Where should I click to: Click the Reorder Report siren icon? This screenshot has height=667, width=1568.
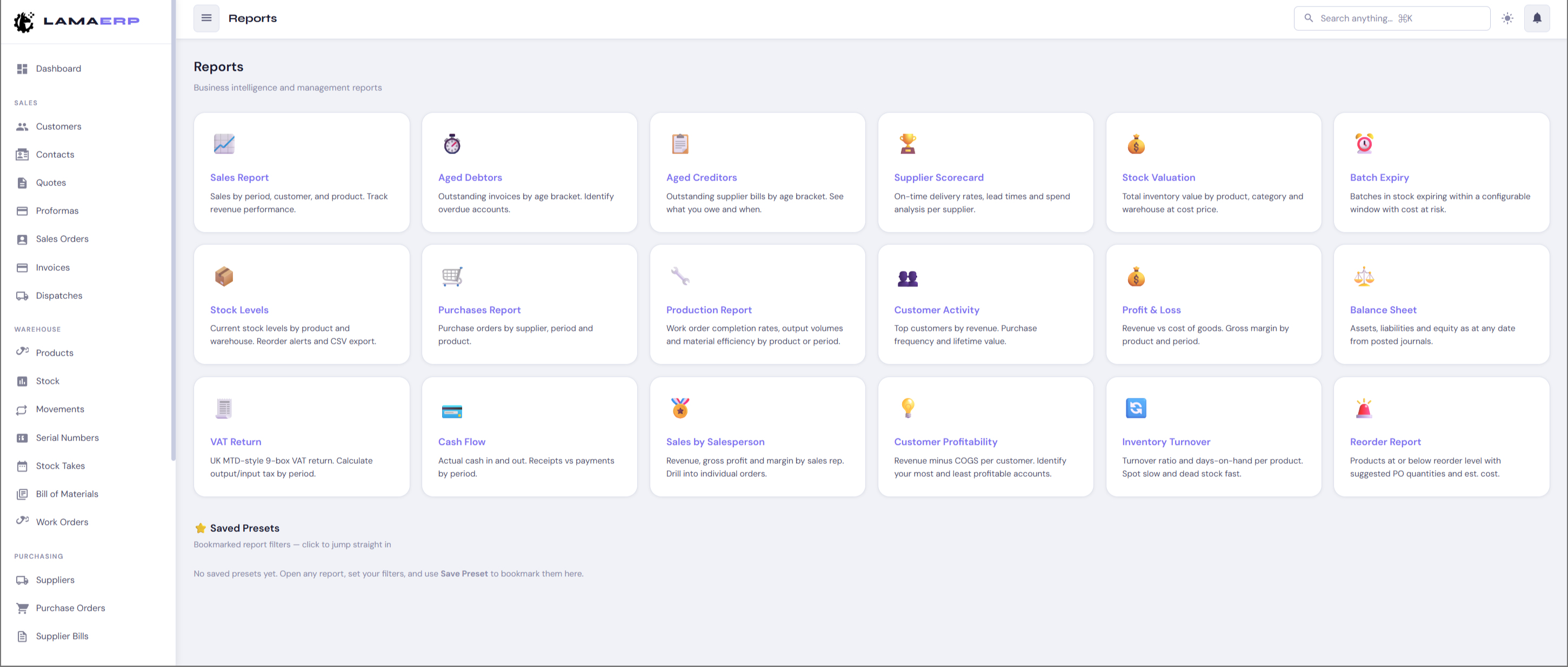1364,408
